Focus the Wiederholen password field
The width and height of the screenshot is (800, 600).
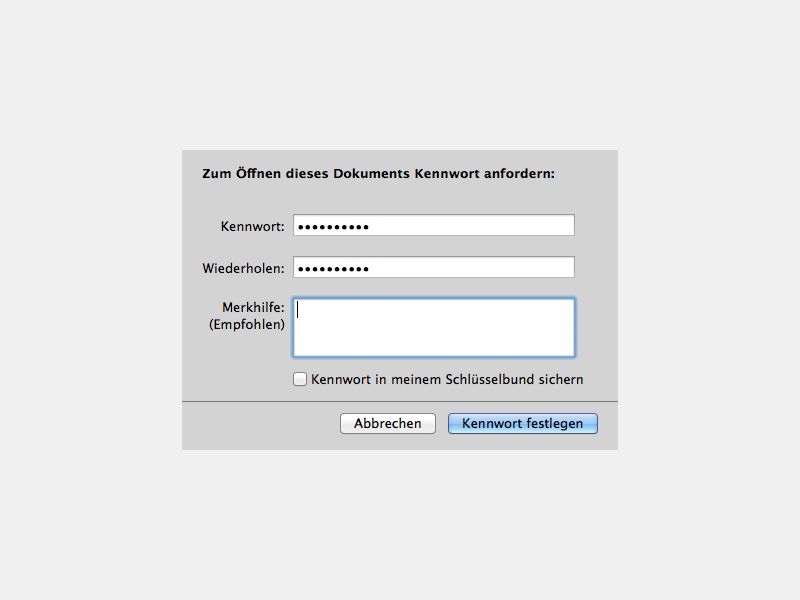tap(434, 267)
